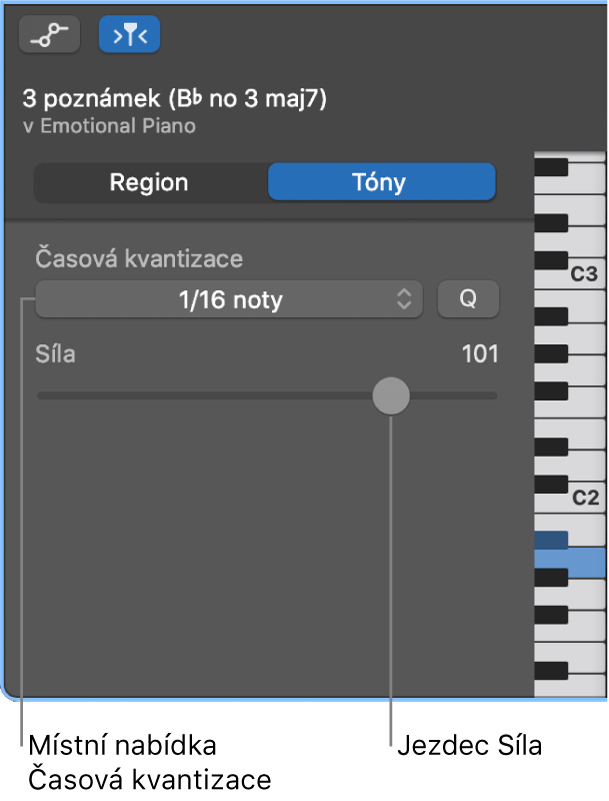Open the MIDI Draw automation icon
Screen dimensions: 609x801
[x=48, y=33]
